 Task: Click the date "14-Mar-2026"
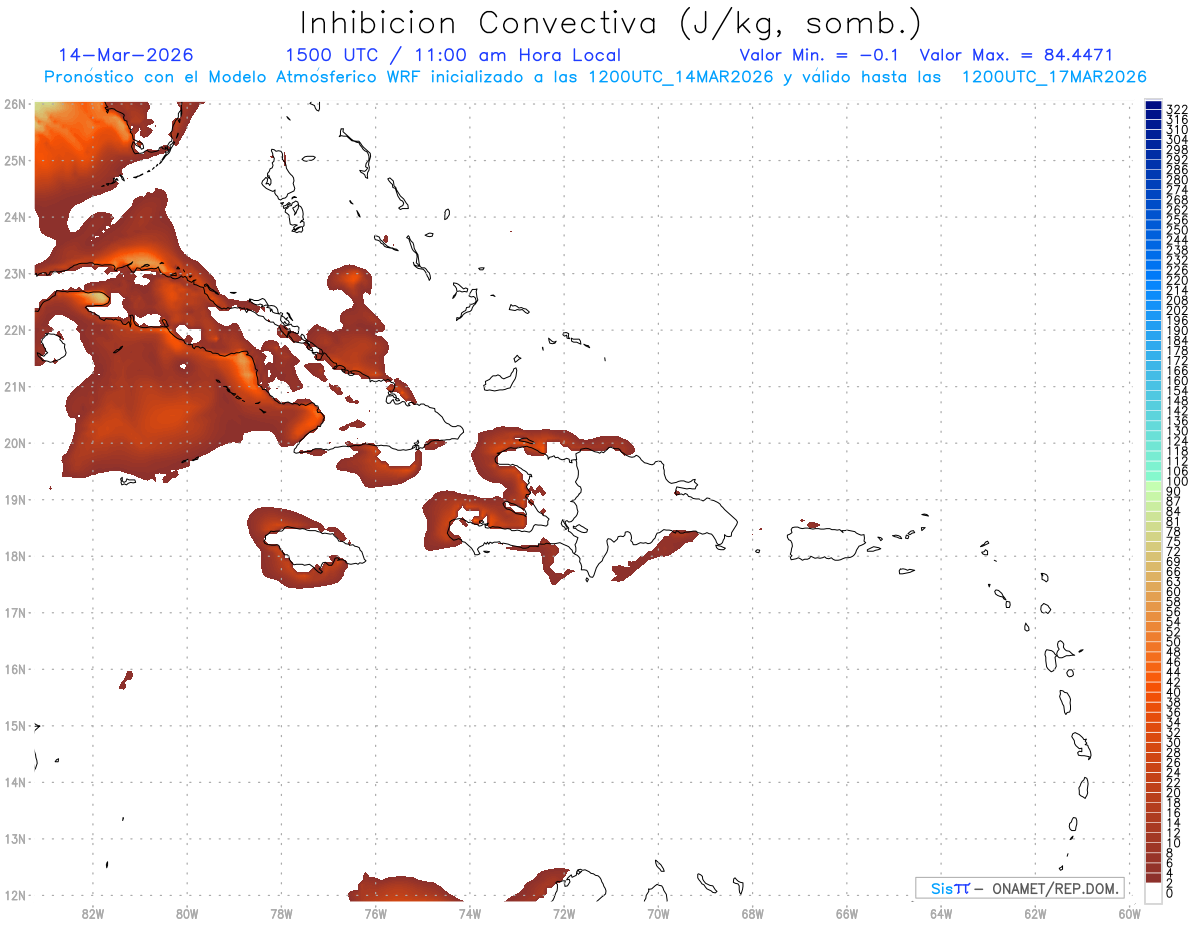click(127, 55)
